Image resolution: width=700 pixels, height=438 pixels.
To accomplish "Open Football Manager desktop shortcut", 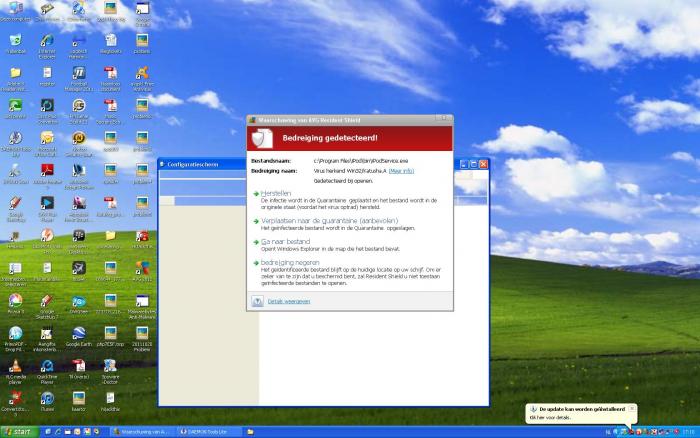I will (x=79, y=78).
